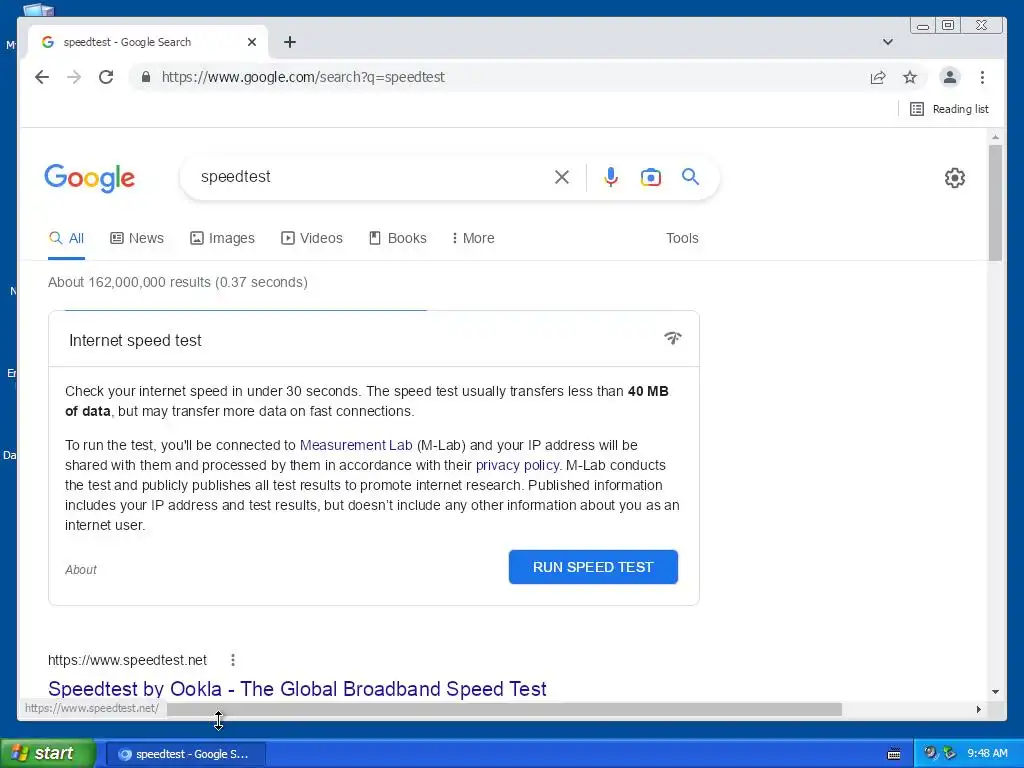Click RUN SPEED TEST button
The image size is (1024, 768).
[x=593, y=567]
